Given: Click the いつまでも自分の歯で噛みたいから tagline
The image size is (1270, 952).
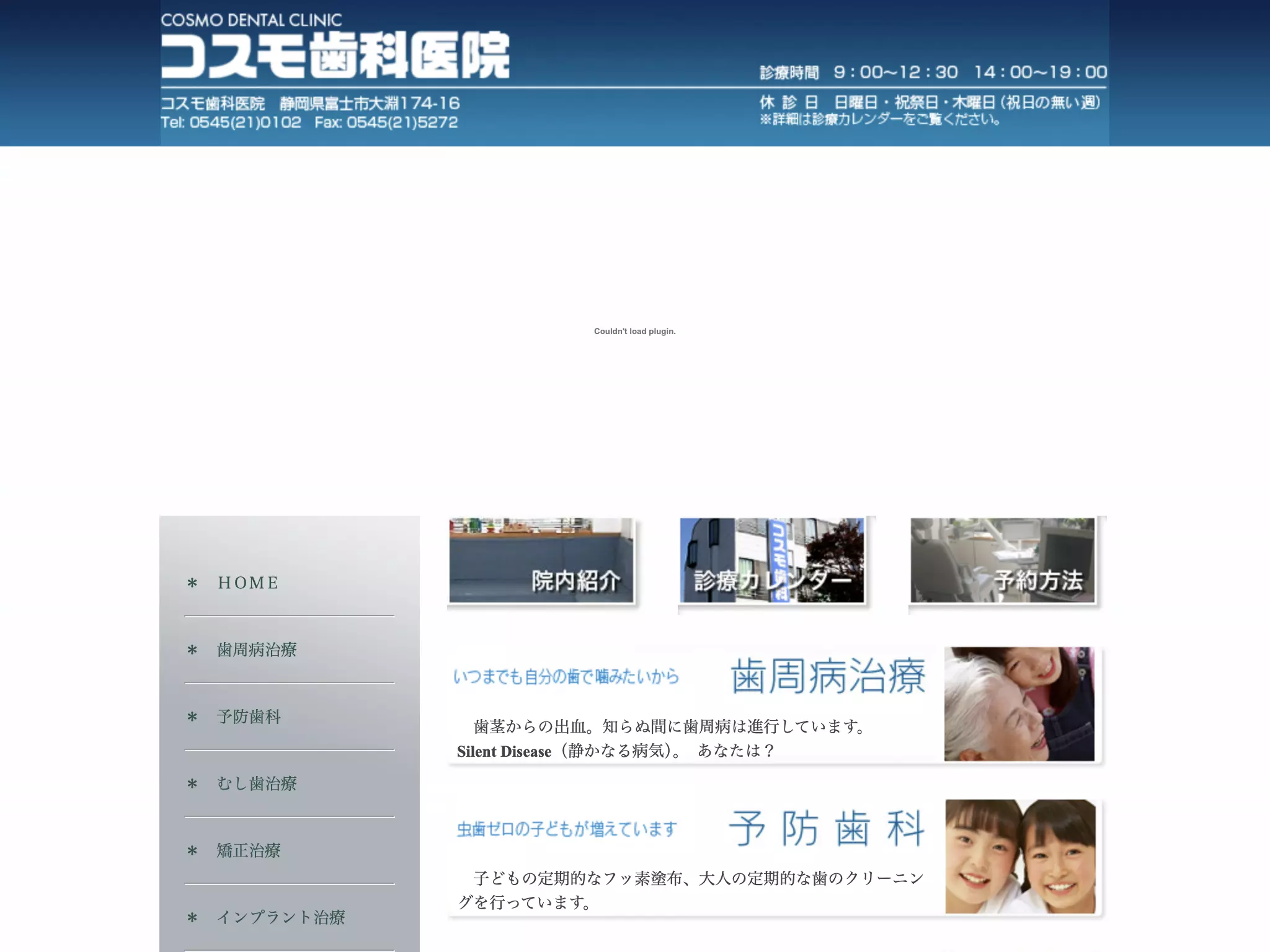Looking at the screenshot, I should pos(566,676).
